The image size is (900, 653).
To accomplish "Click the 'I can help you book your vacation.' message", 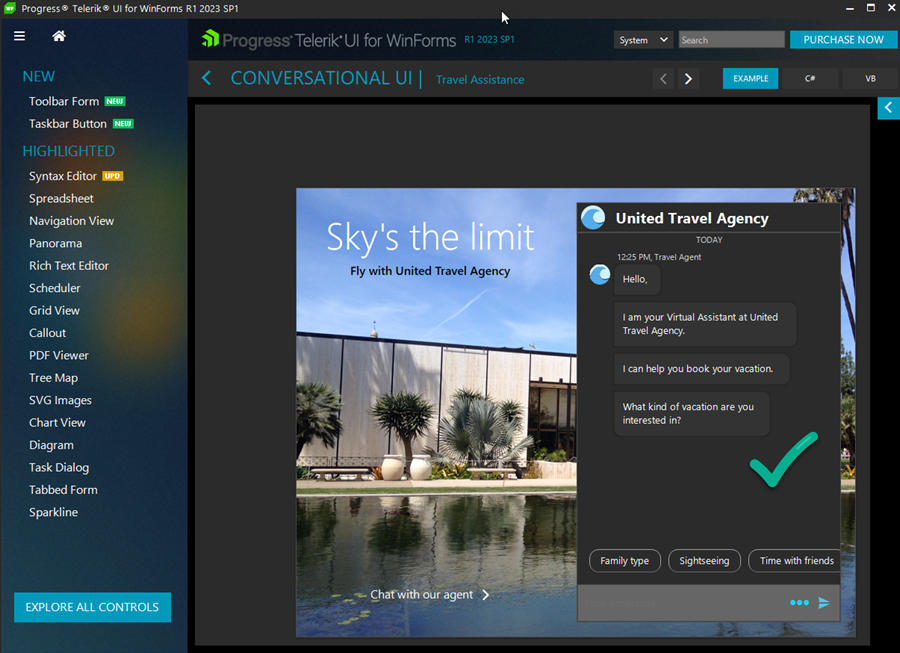I will coord(701,369).
